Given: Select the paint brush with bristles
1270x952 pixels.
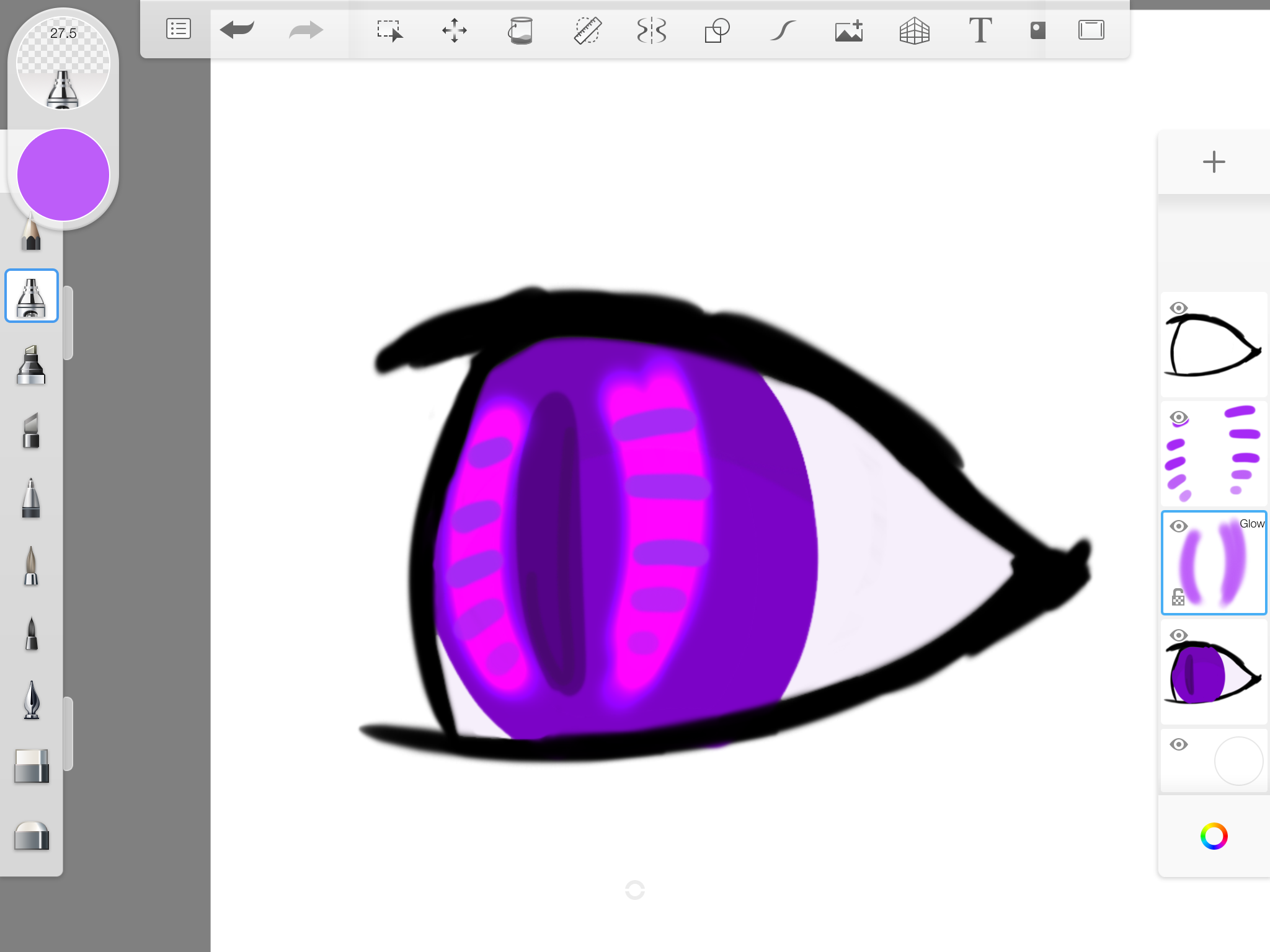Looking at the screenshot, I should click(31, 565).
